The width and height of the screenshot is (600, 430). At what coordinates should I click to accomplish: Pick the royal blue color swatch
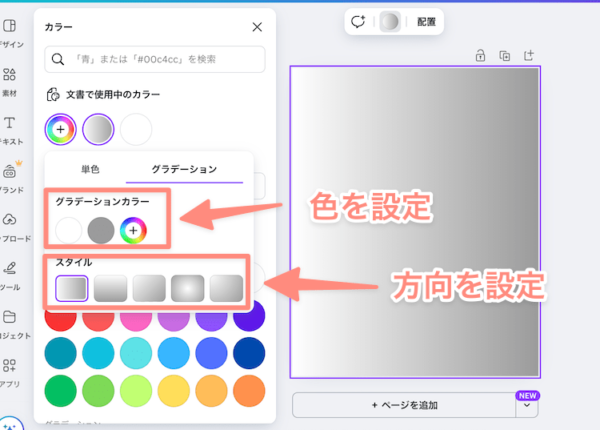point(211,353)
